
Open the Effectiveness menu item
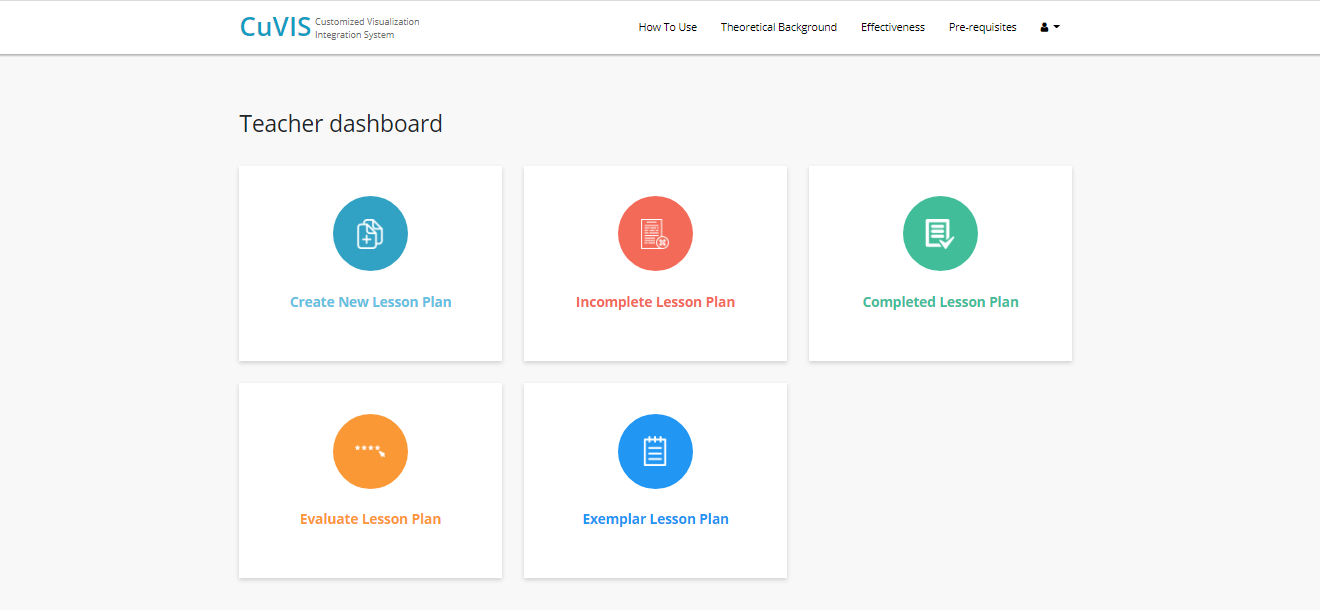[x=893, y=27]
